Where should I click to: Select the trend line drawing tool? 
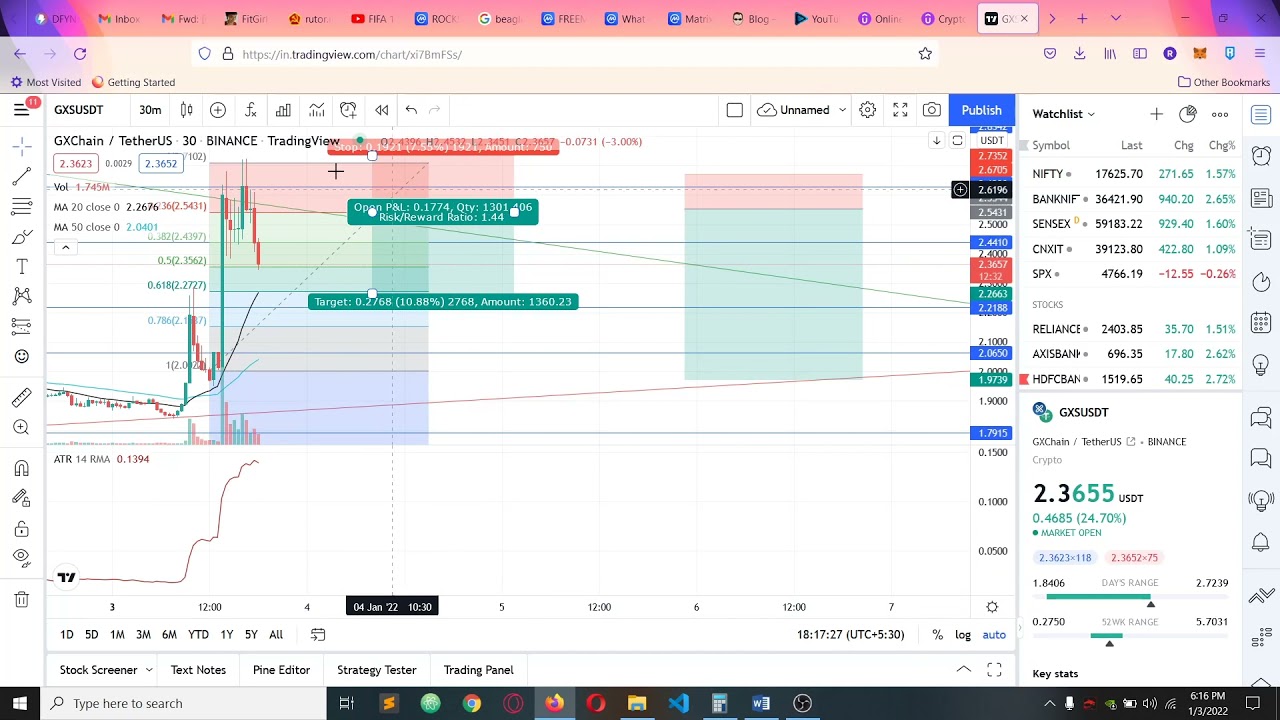coord(21,177)
